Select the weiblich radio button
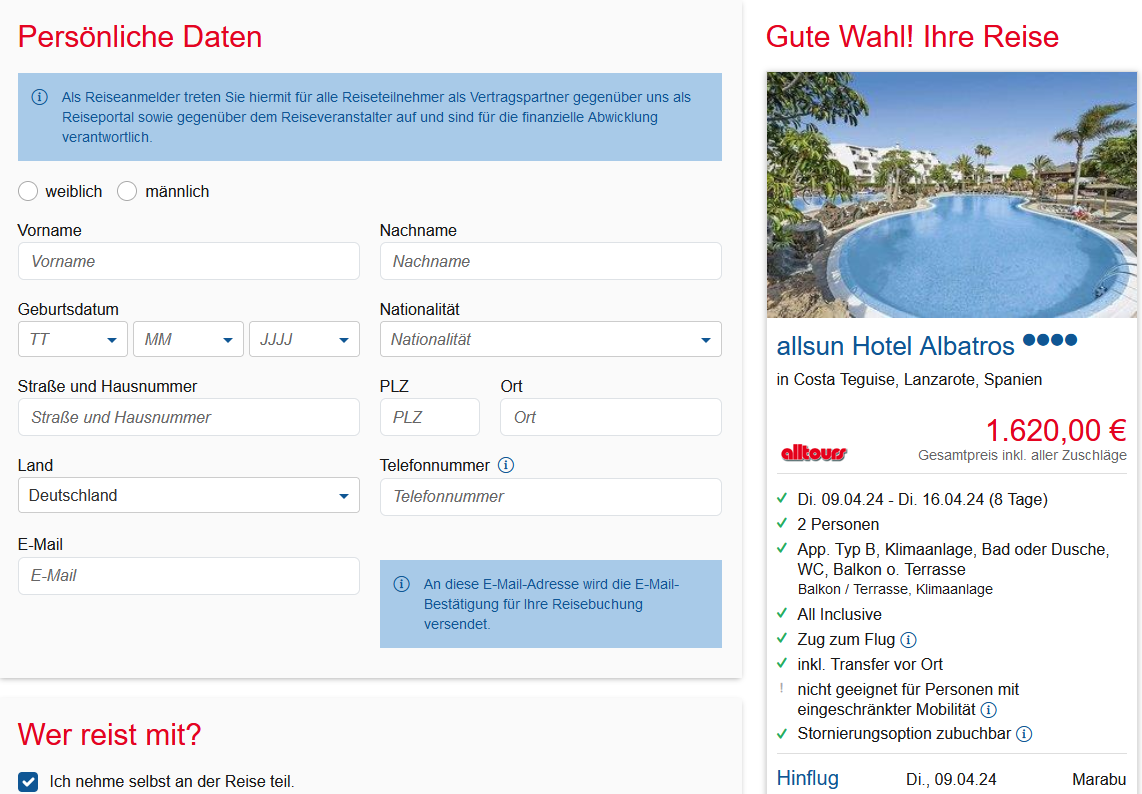The width and height of the screenshot is (1142, 794). point(28,191)
